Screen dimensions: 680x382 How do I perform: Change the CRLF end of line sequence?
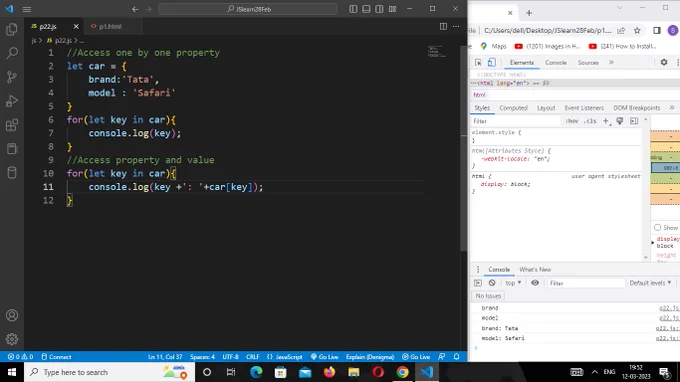pyautogui.click(x=252, y=357)
